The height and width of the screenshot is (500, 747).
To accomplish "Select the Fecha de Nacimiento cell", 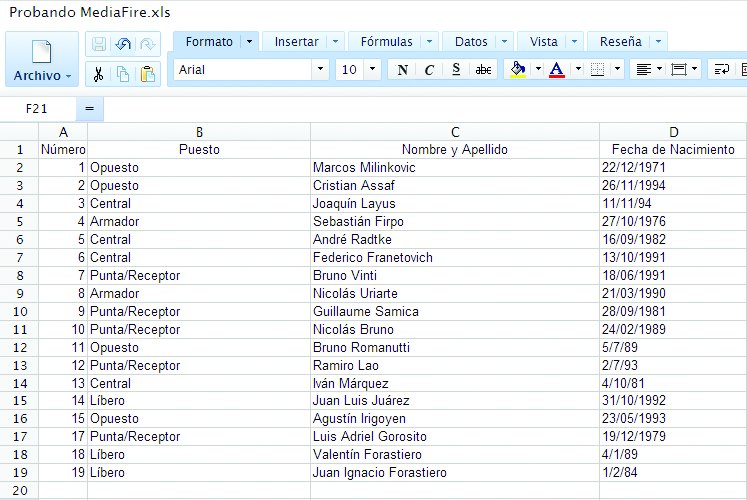I will coord(673,150).
